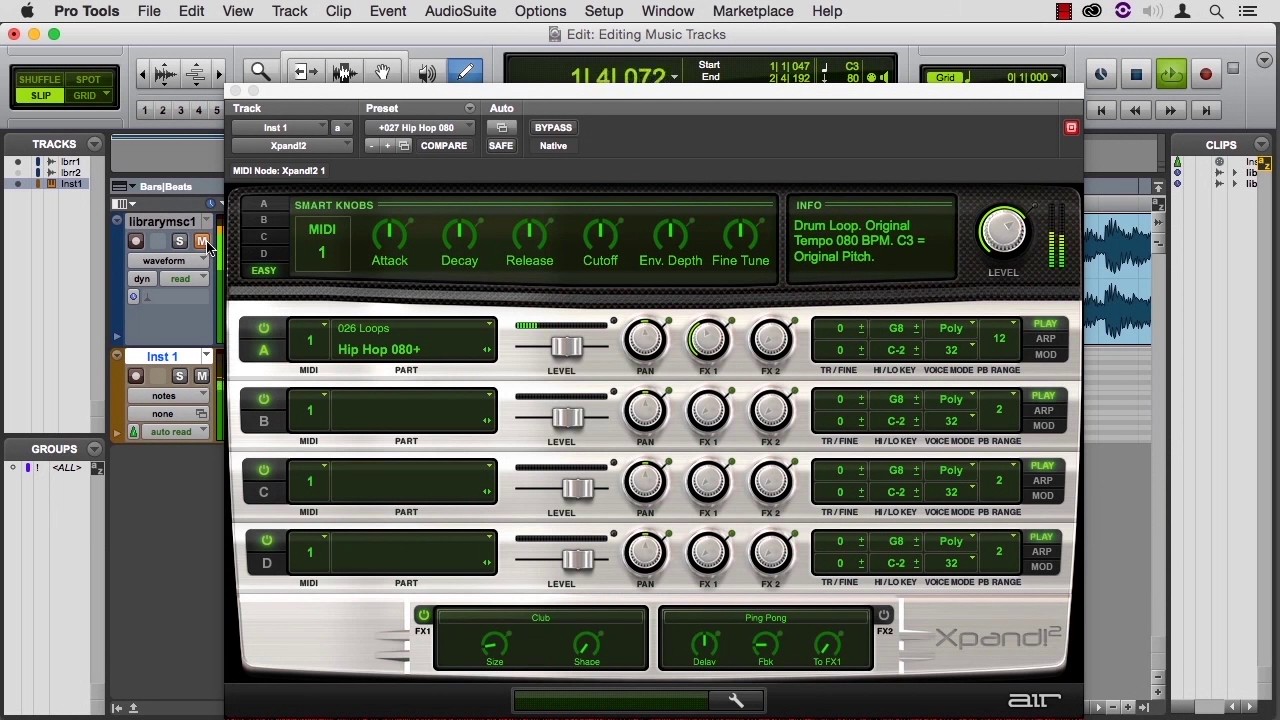Click the horizontal zoom waveform icon
The image size is (1280, 720).
(x=166, y=74)
